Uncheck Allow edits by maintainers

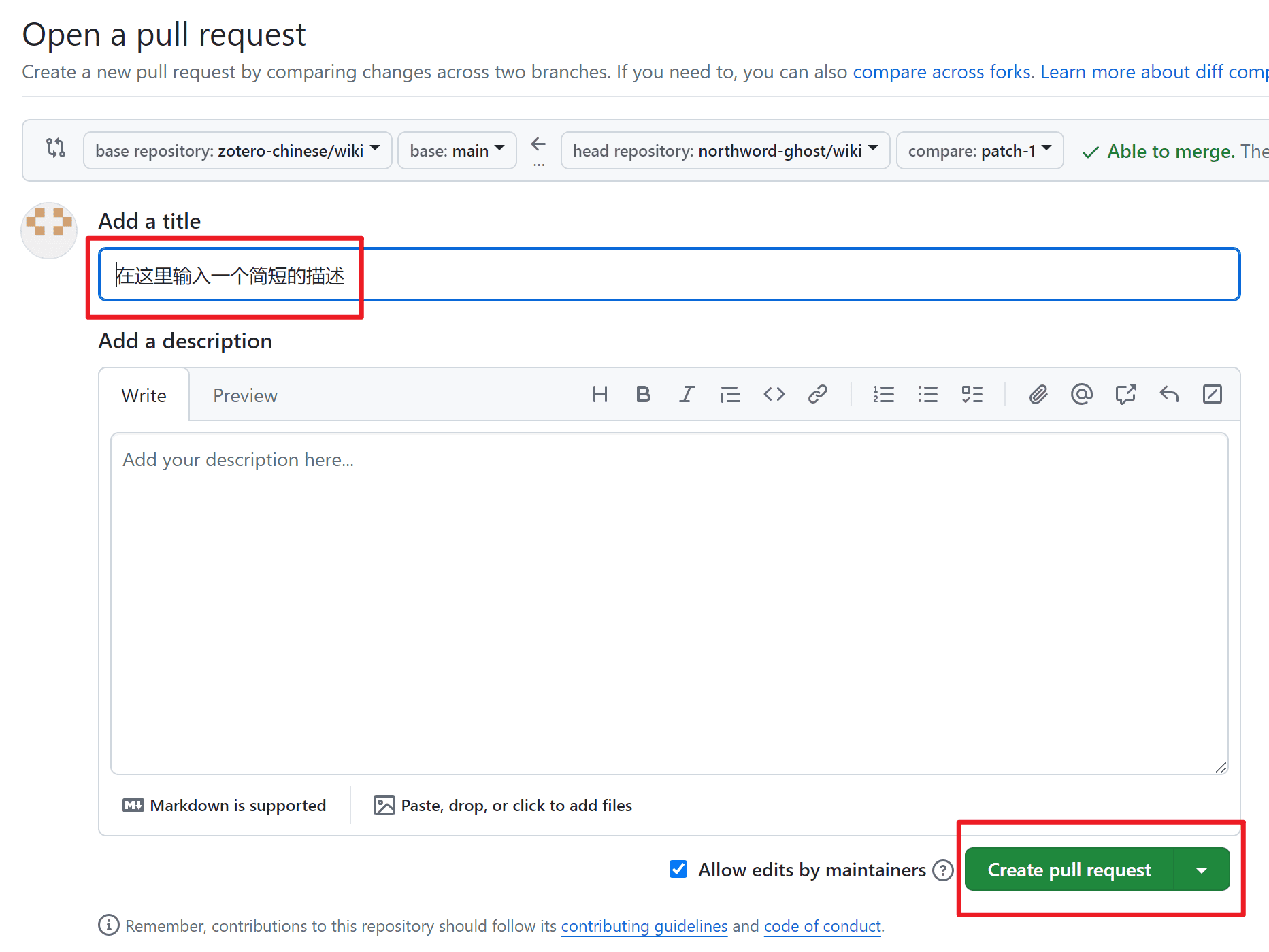(678, 869)
